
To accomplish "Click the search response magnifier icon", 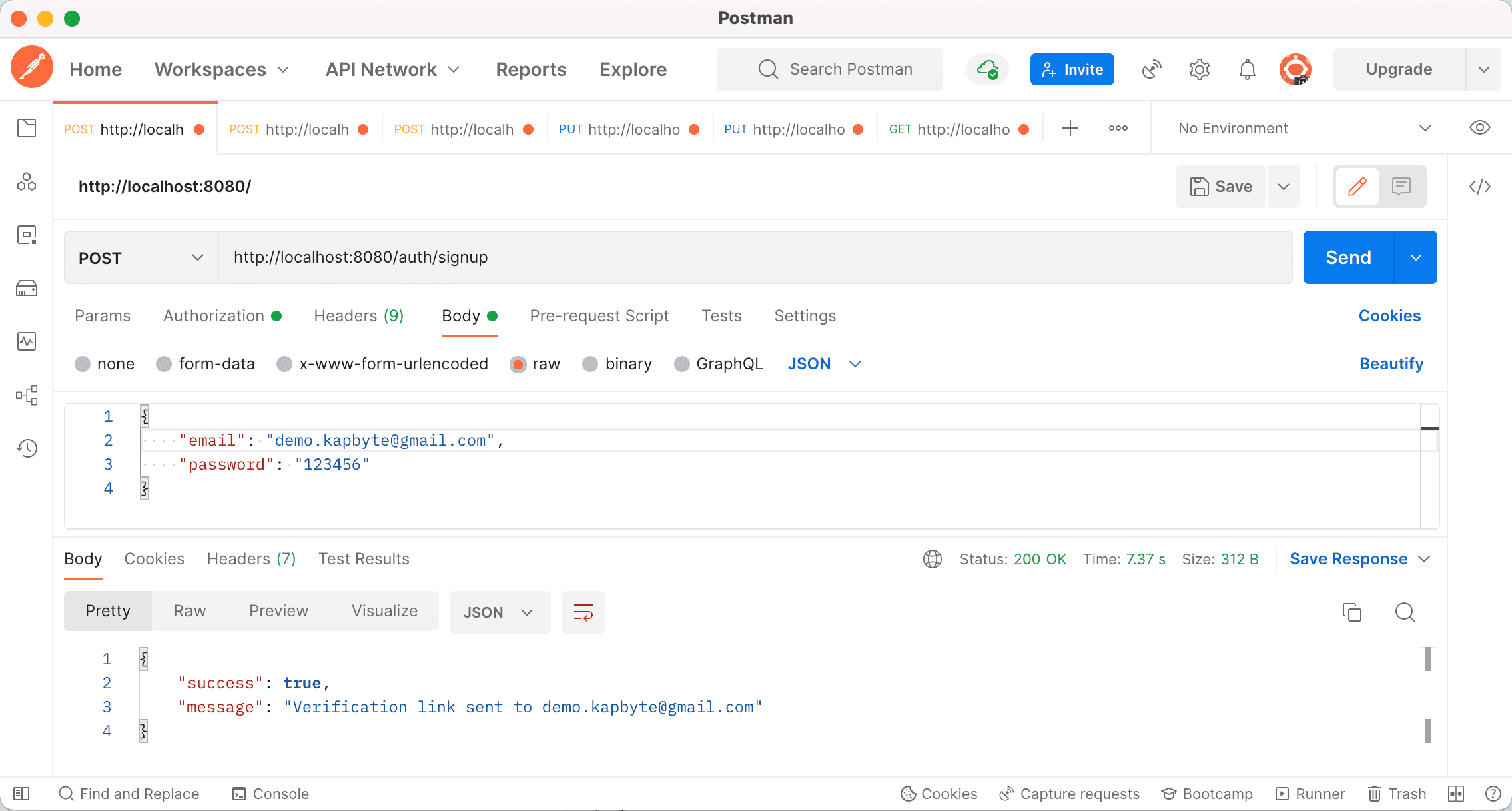I will click(x=1405, y=612).
